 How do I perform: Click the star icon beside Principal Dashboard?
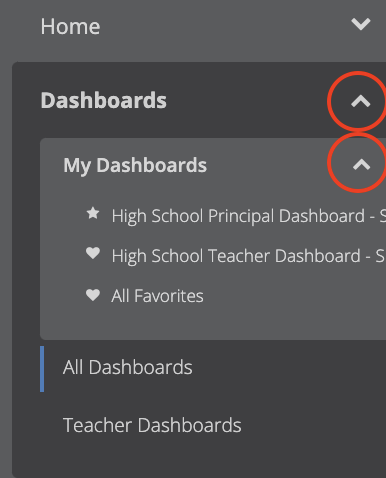pyautogui.click(x=93, y=213)
